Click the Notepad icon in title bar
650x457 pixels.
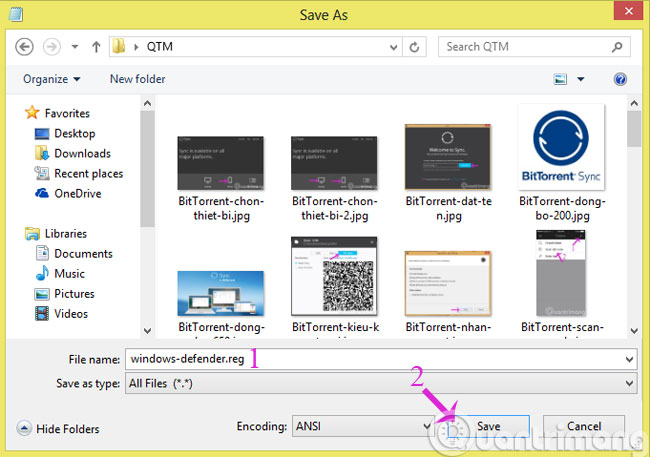coord(15,15)
